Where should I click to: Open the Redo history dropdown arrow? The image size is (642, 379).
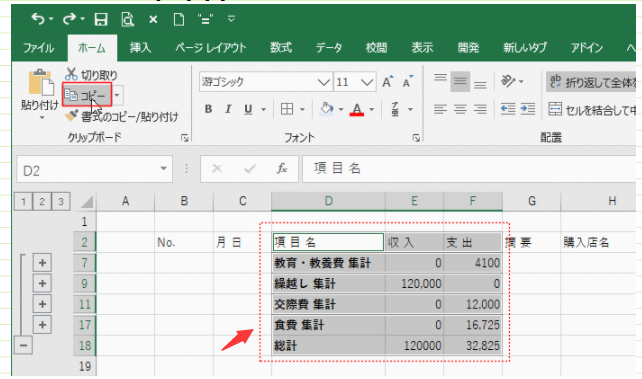82,19
